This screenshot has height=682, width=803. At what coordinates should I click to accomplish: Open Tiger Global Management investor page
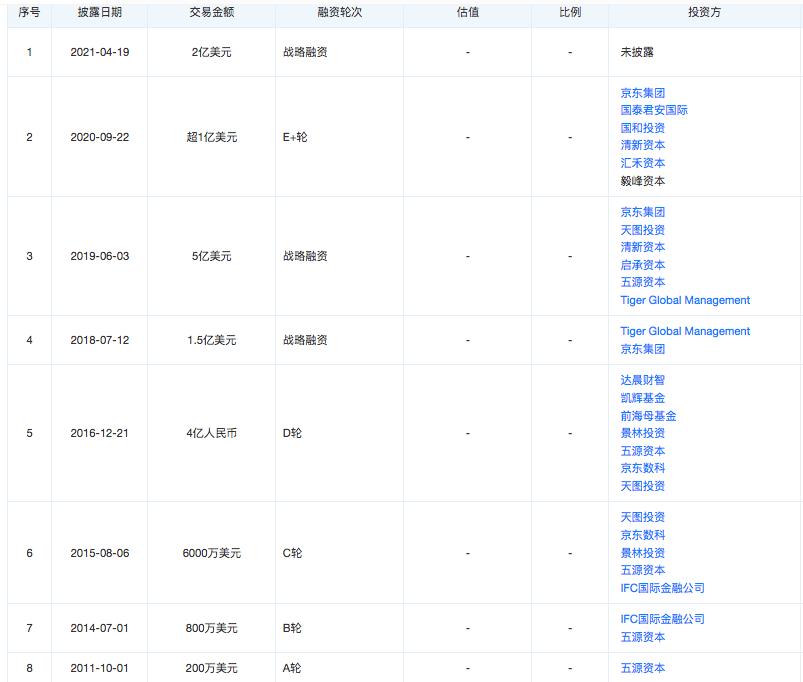pos(685,300)
